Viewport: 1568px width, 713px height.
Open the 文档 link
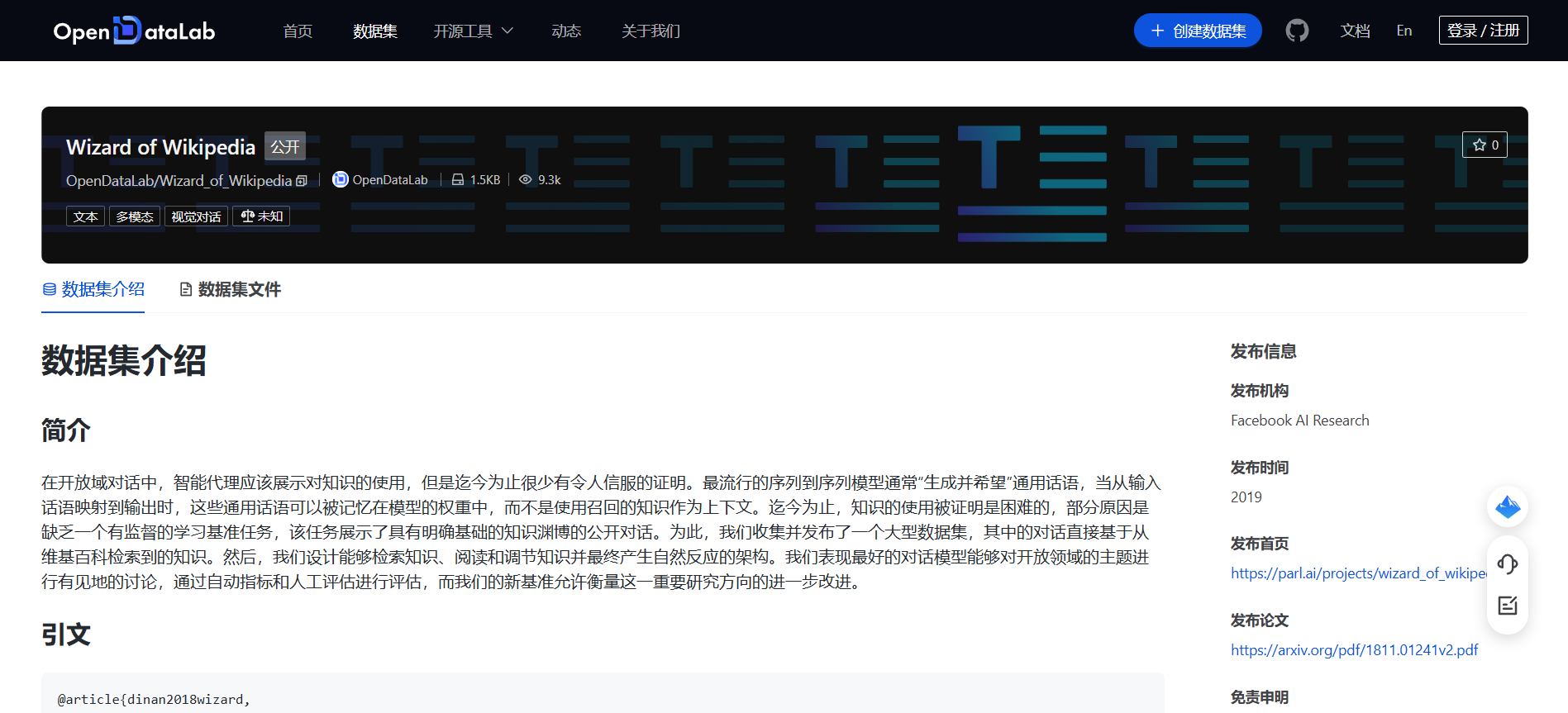(1356, 31)
